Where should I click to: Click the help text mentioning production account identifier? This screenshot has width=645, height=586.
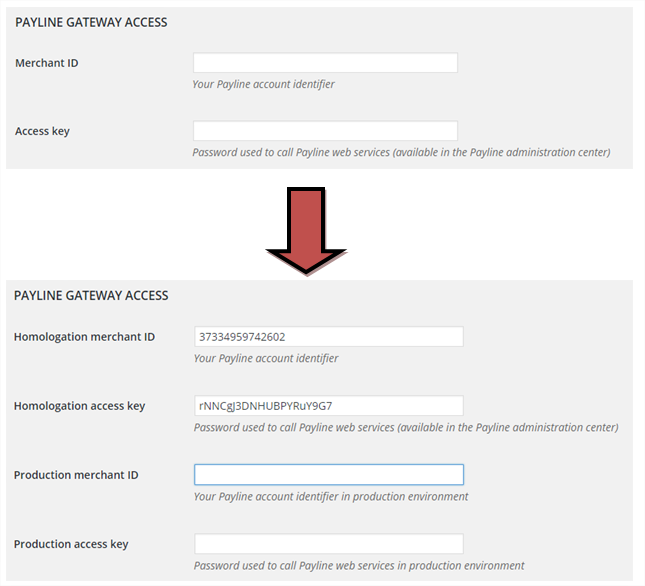pyautogui.click(x=331, y=497)
